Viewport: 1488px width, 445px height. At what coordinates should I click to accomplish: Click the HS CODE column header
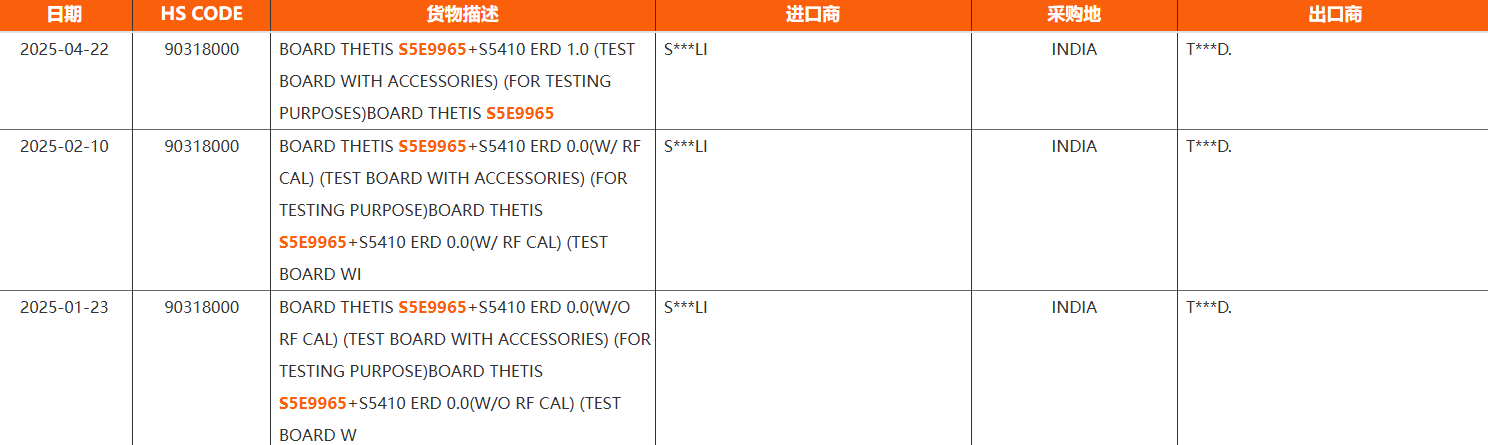coord(201,15)
